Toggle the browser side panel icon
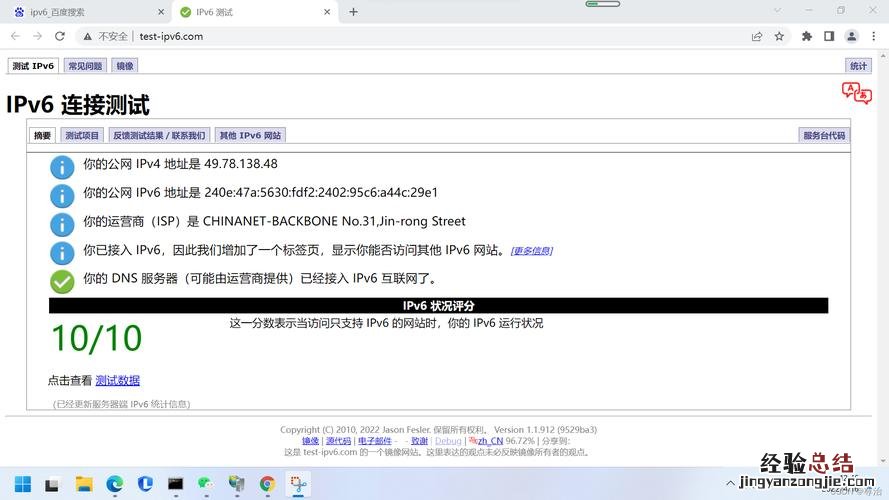 pyautogui.click(x=829, y=36)
